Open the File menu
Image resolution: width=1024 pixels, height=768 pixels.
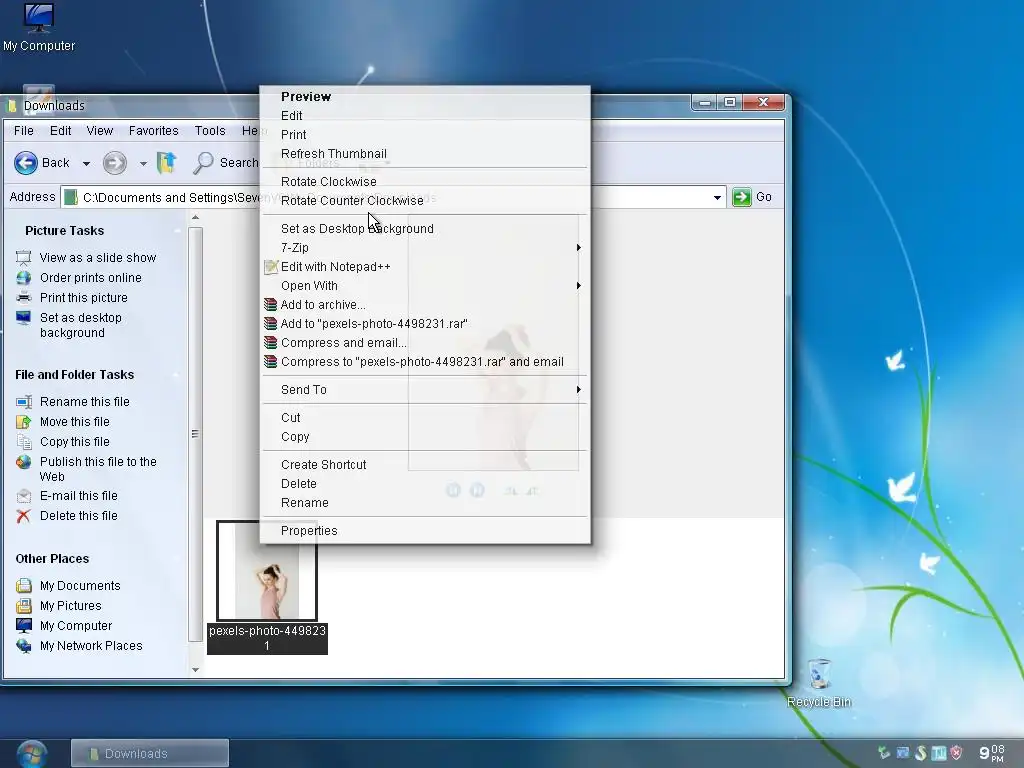pyautogui.click(x=24, y=131)
